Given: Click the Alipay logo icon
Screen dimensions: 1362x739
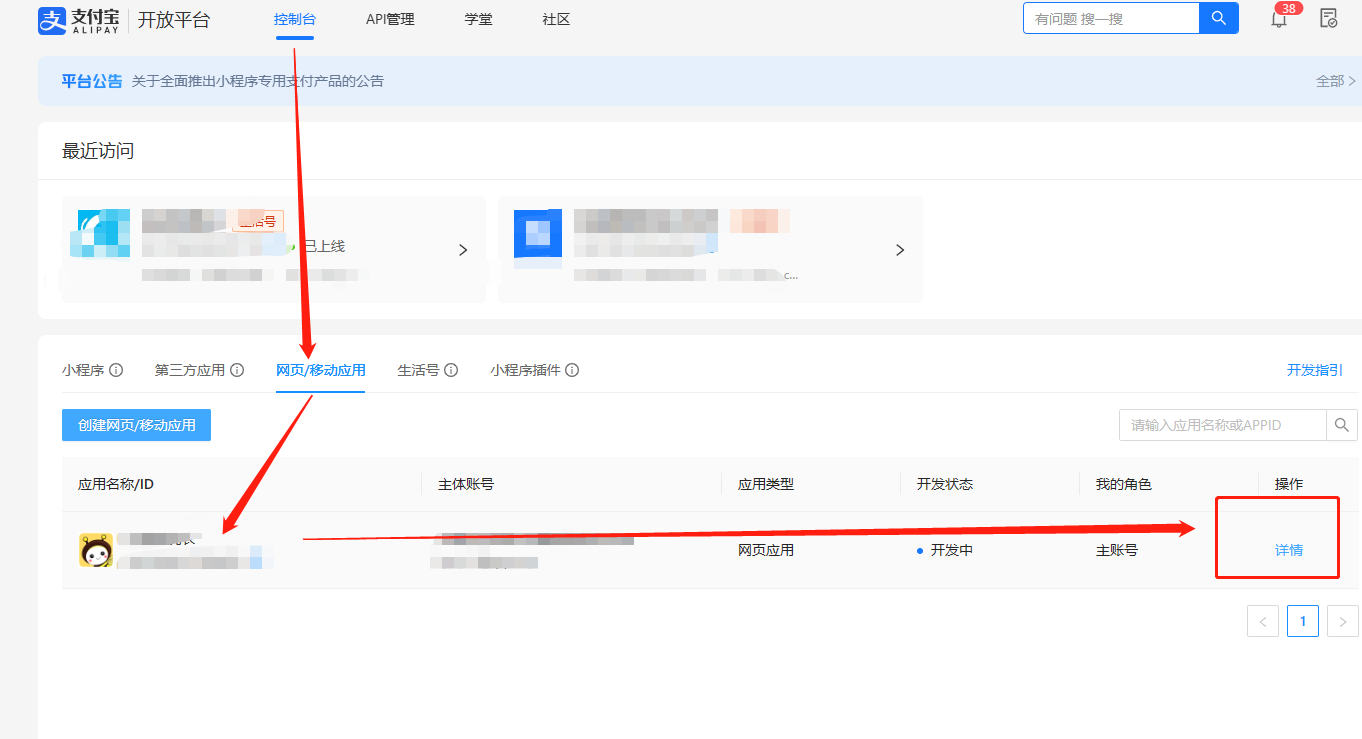Looking at the screenshot, I should pos(52,20).
